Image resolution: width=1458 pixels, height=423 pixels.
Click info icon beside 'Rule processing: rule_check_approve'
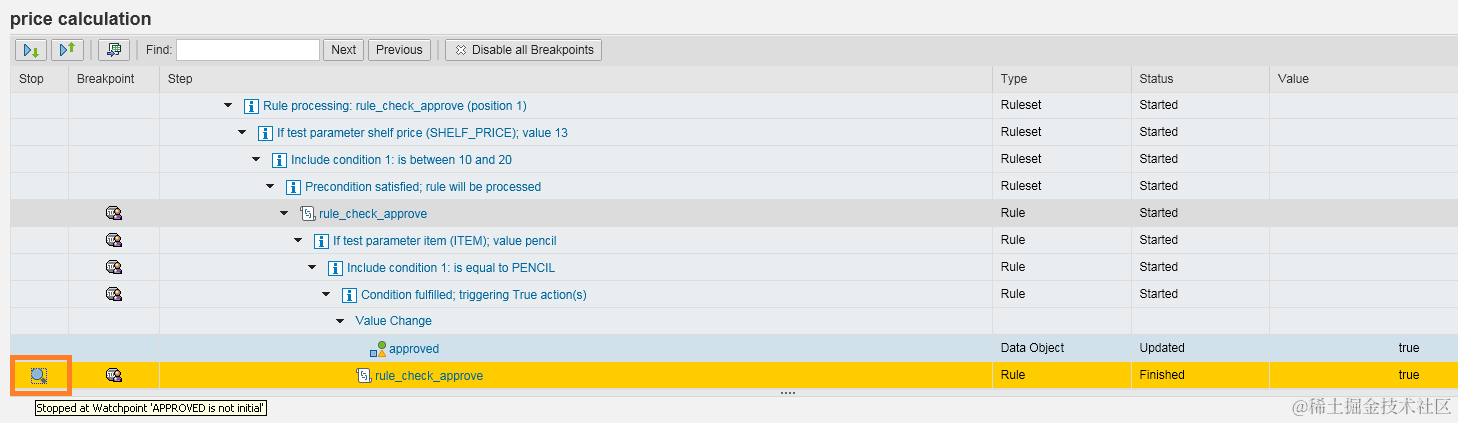tap(252, 106)
